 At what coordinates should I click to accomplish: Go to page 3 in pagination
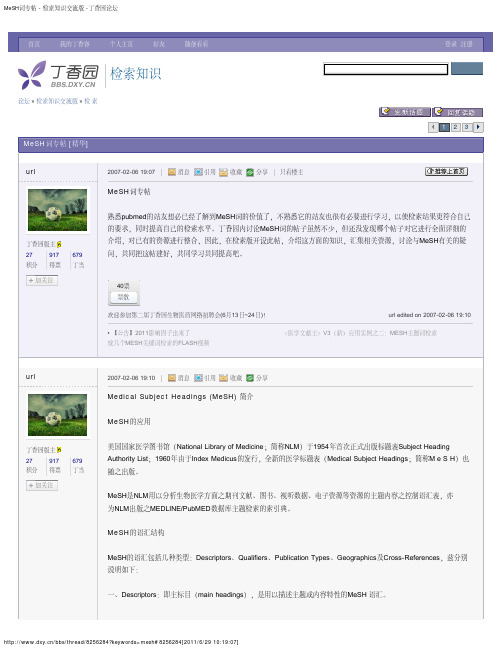[x=466, y=127]
